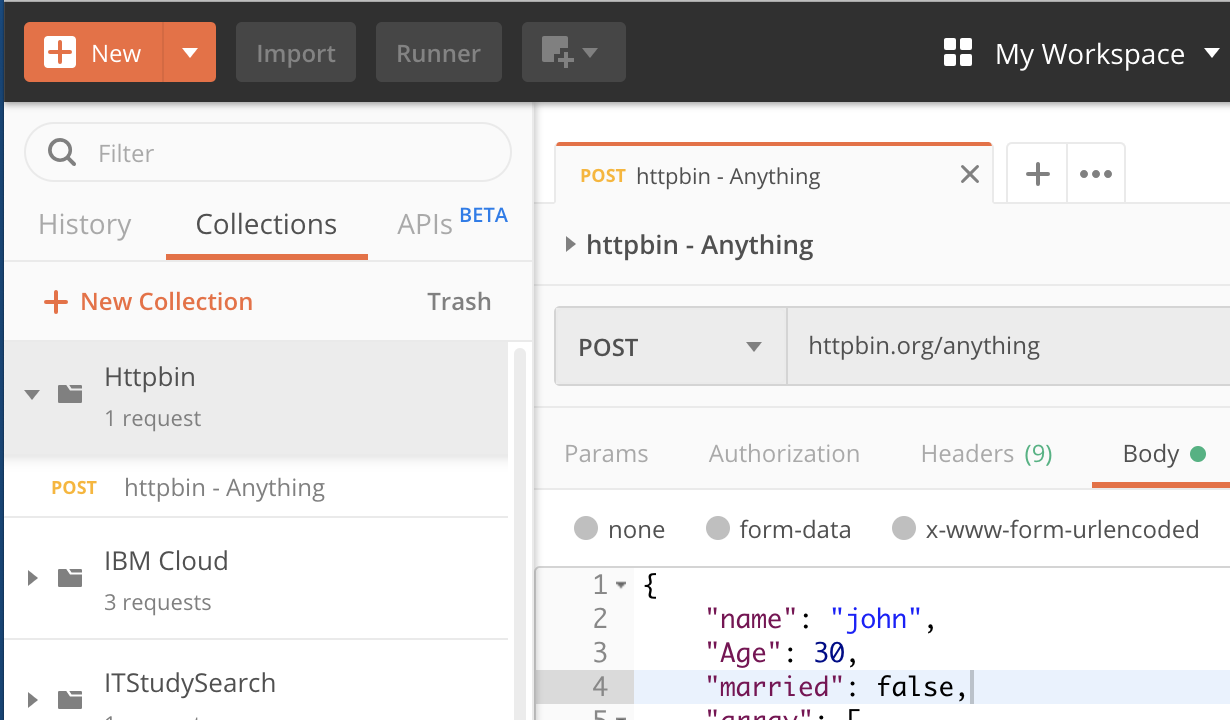
Task: Open the tab options ellipsis menu
Action: click(1096, 174)
